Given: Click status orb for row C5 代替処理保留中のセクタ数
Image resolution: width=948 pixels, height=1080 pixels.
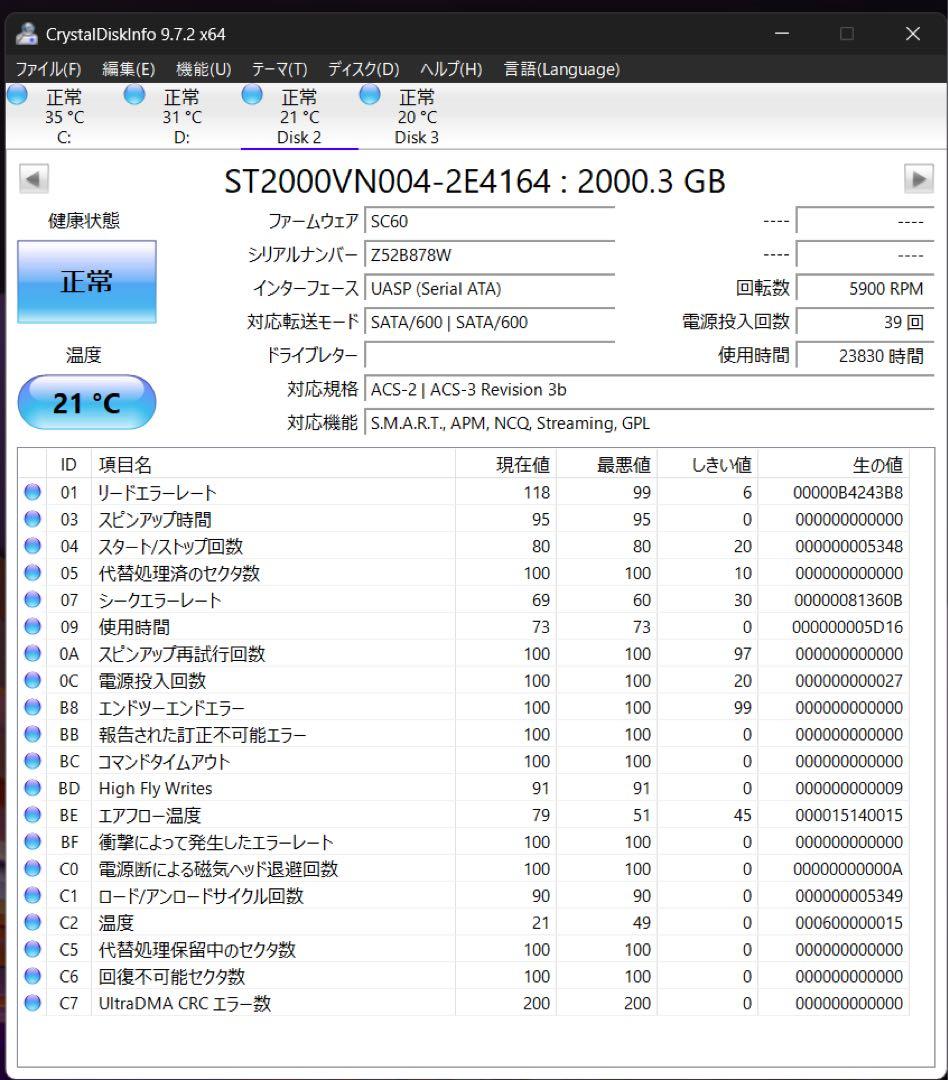Looking at the screenshot, I should tap(32, 948).
